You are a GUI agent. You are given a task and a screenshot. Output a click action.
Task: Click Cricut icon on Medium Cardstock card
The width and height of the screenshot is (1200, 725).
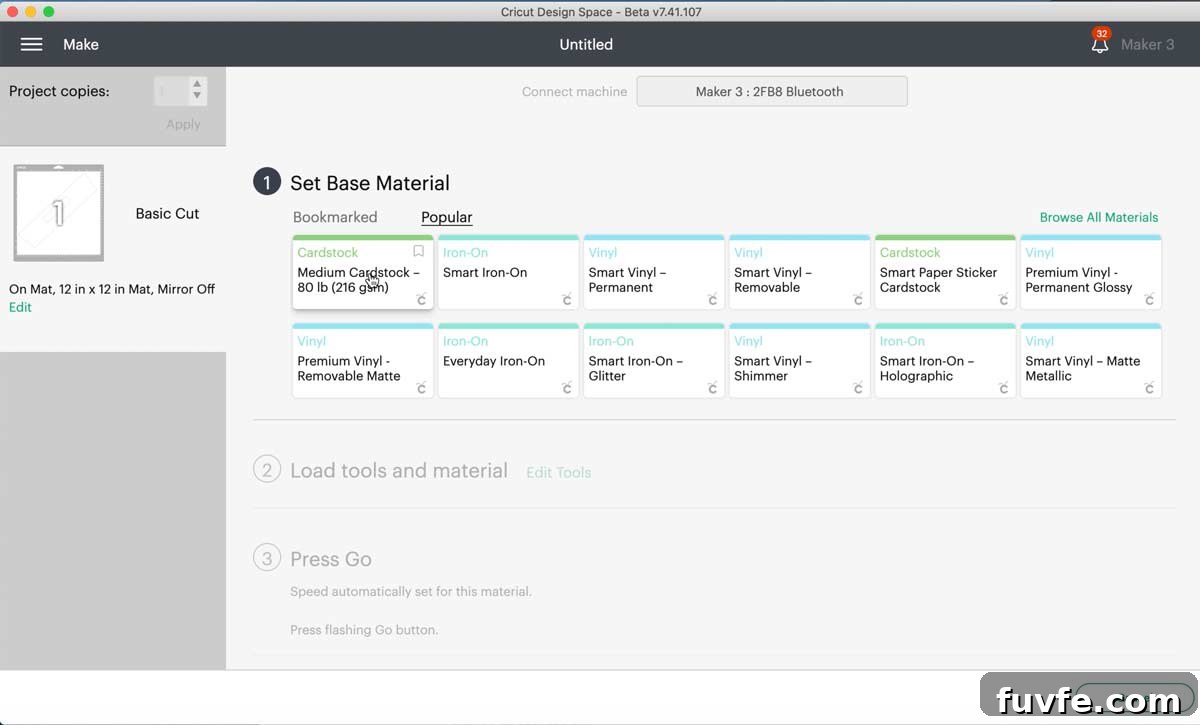(421, 299)
